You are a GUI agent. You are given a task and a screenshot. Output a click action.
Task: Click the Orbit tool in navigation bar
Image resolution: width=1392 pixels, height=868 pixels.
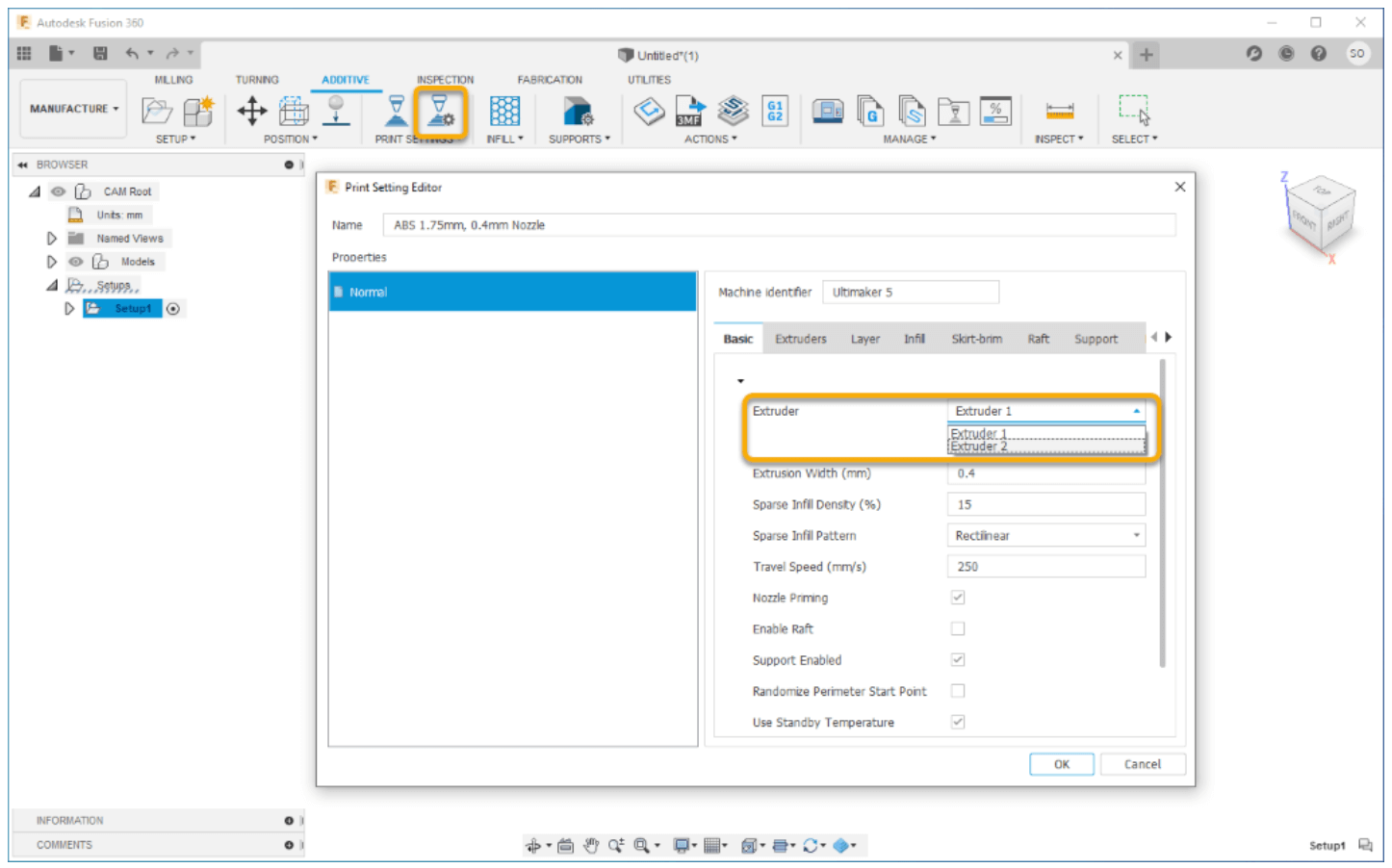tap(533, 846)
